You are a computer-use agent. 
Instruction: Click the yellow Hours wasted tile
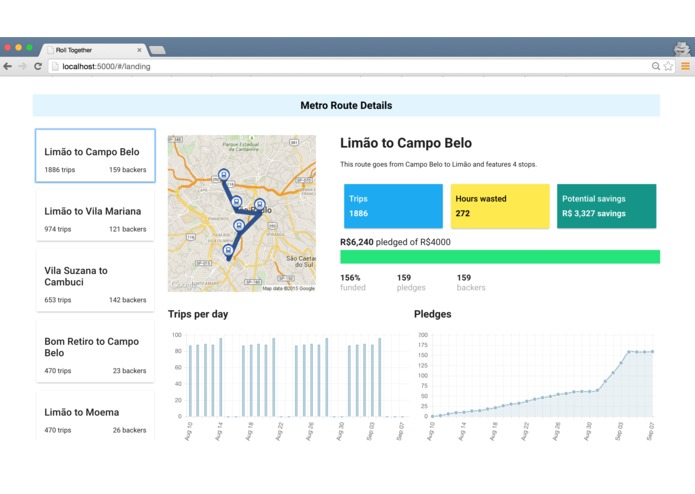click(x=500, y=206)
